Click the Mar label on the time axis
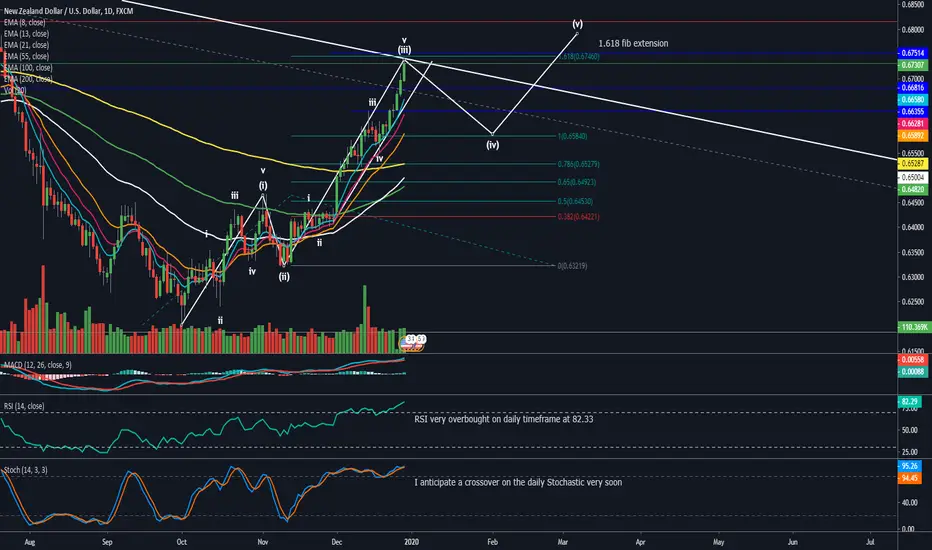Image resolution: width=932 pixels, height=550 pixels. click(x=562, y=542)
